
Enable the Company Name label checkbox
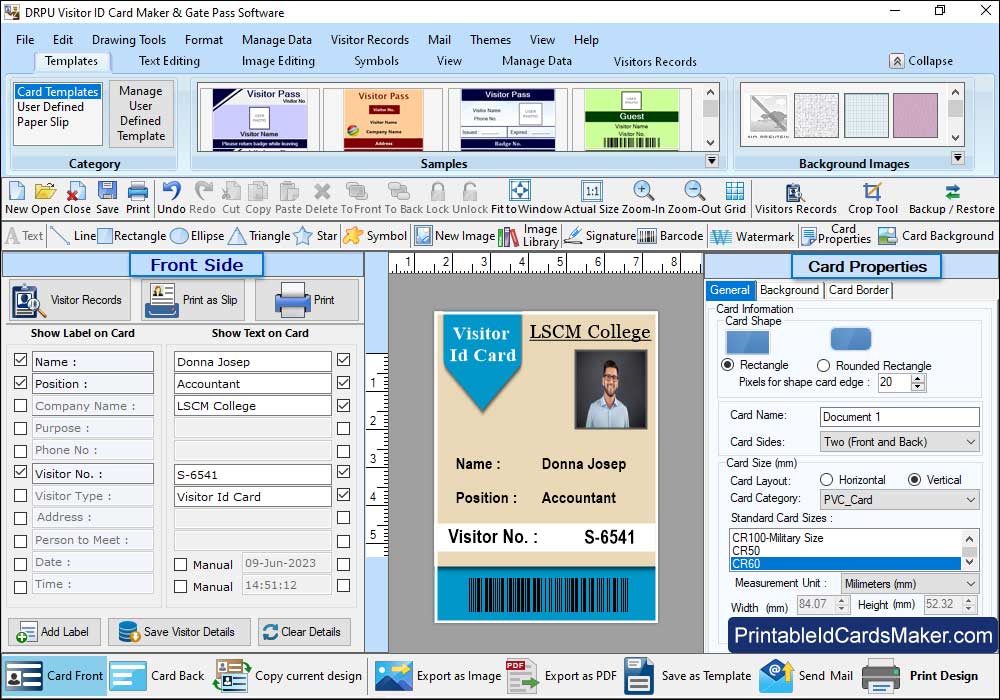click(20, 405)
